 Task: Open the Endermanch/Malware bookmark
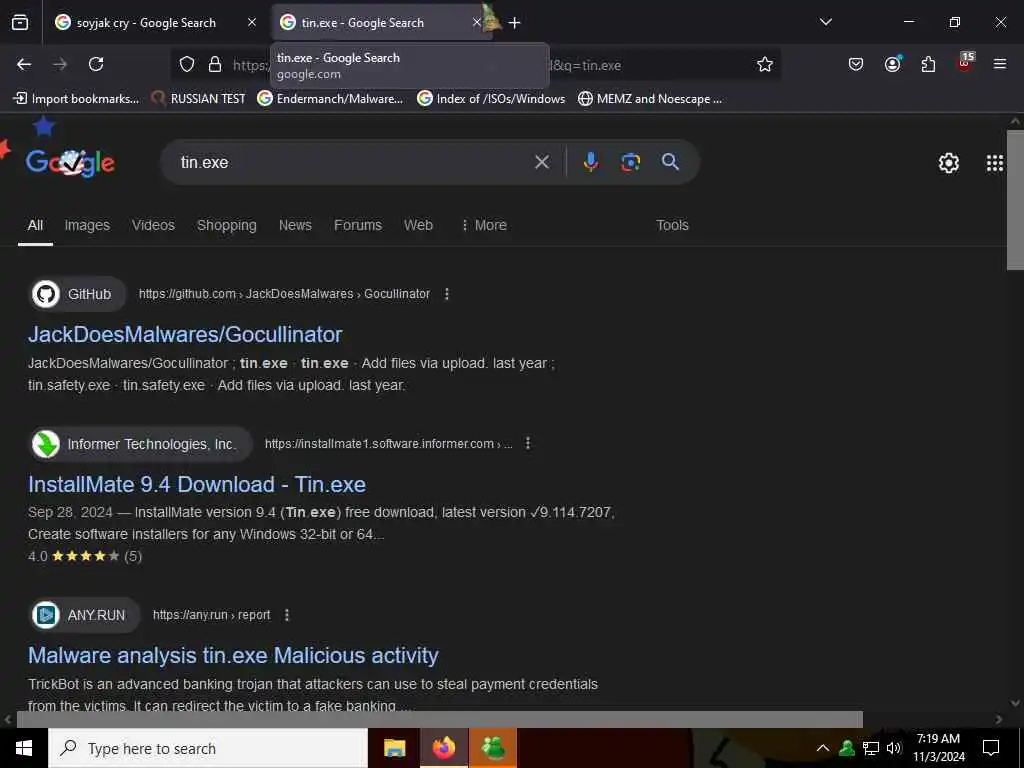tap(330, 99)
